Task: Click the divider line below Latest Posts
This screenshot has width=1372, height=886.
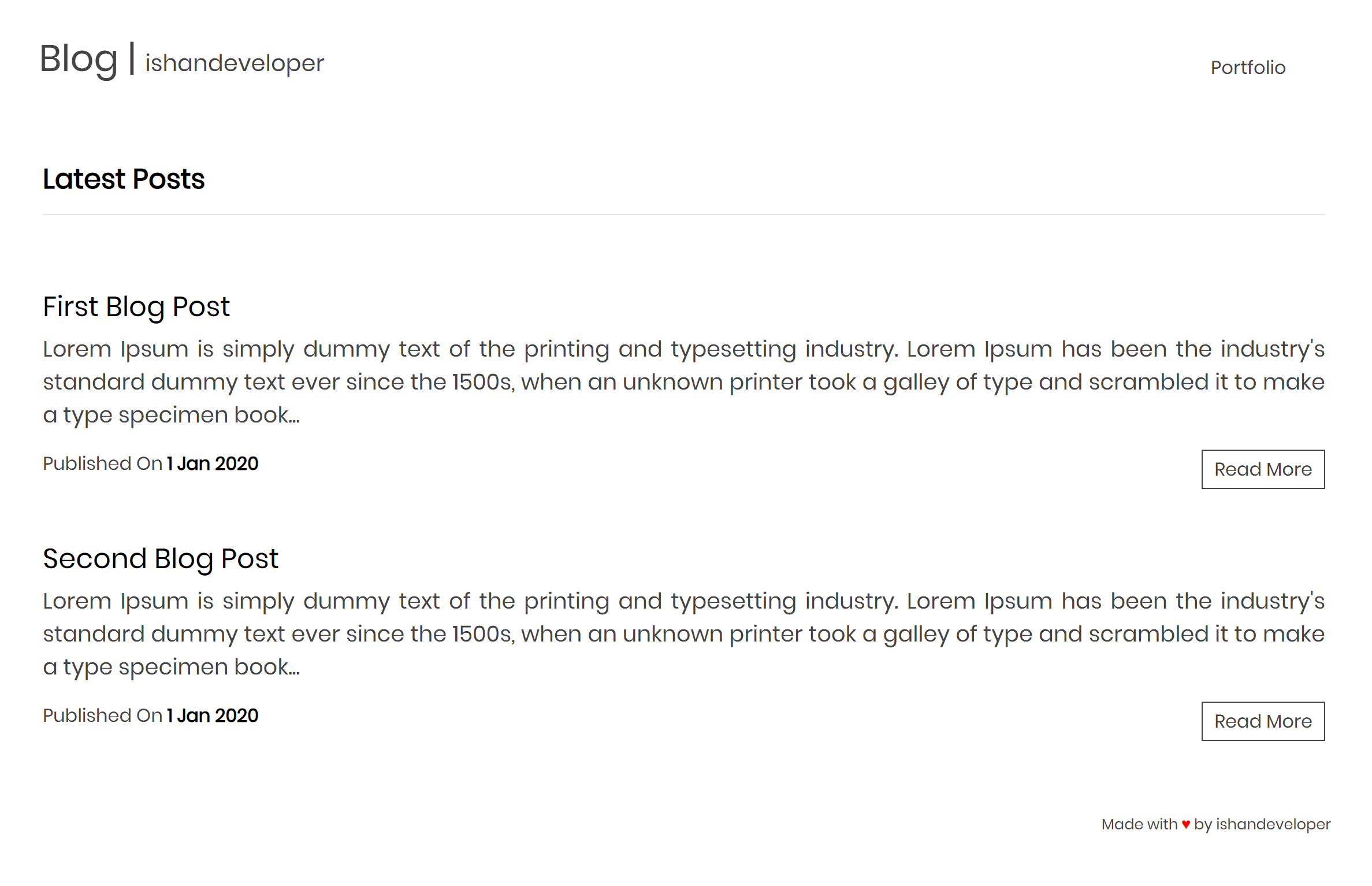Action: pyautogui.click(x=683, y=214)
